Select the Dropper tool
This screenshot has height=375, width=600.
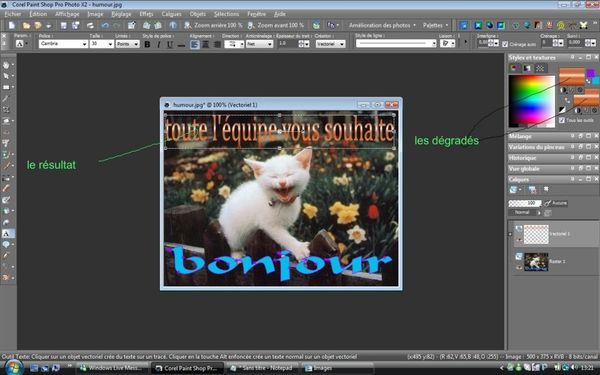[6, 99]
